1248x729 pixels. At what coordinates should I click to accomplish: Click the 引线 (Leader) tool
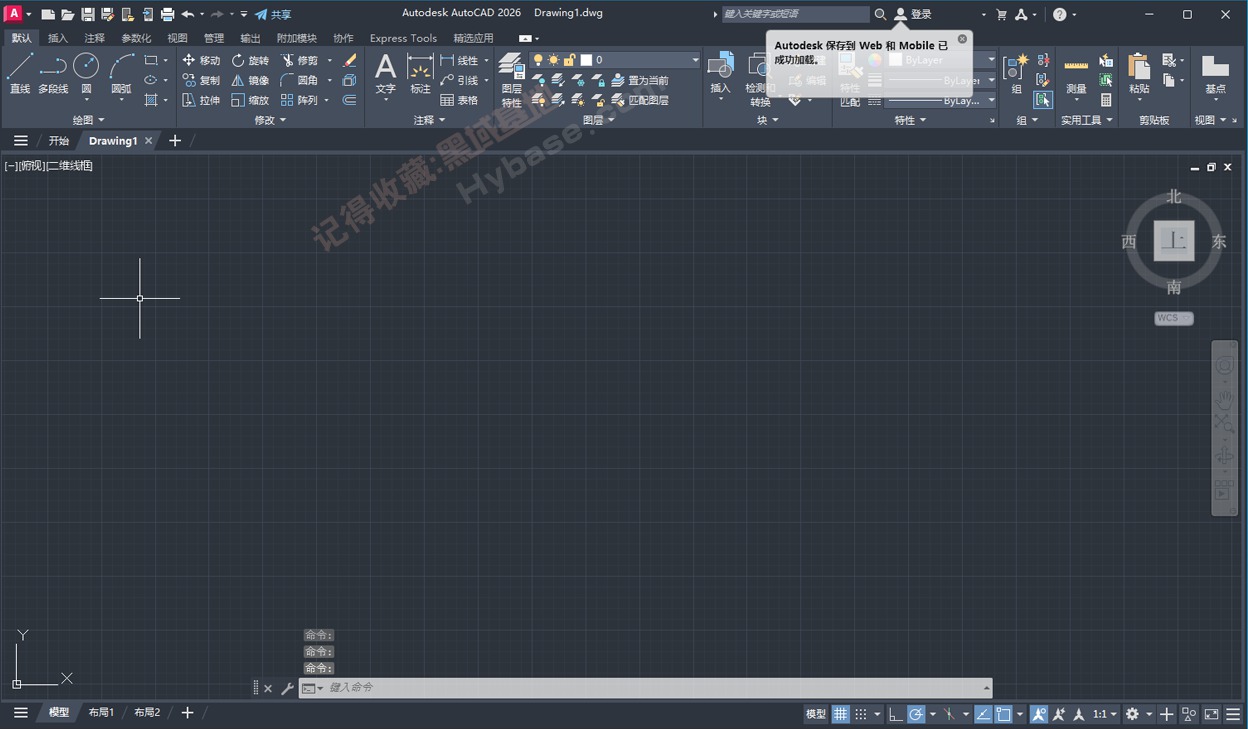tap(459, 80)
